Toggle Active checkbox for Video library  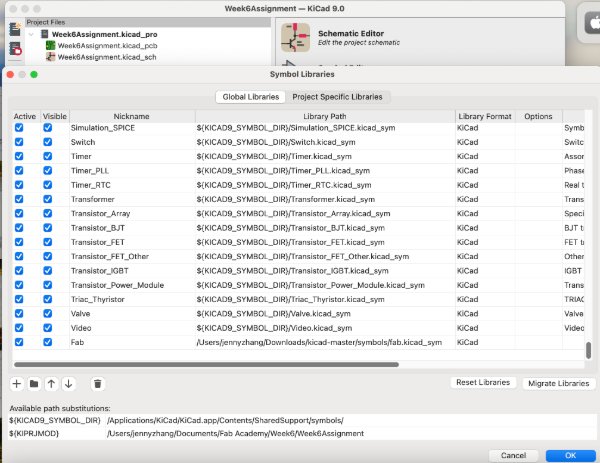pyautogui.click(x=19, y=328)
